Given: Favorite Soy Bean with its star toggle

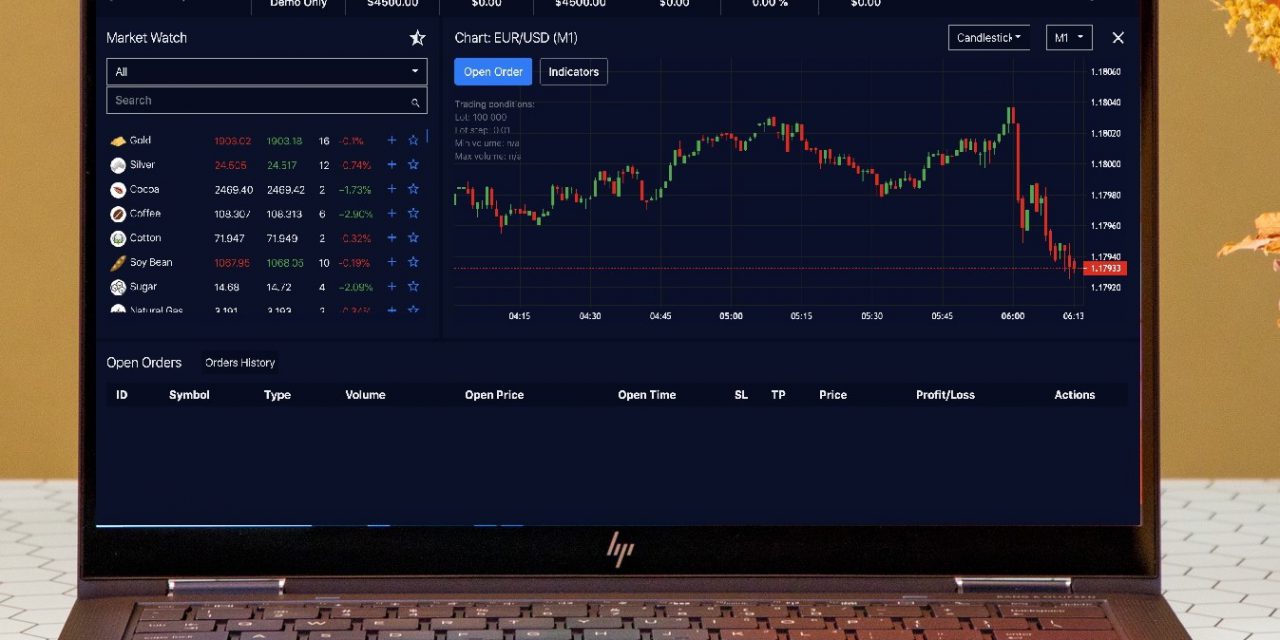Looking at the screenshot, I should (x=413, y=262).
